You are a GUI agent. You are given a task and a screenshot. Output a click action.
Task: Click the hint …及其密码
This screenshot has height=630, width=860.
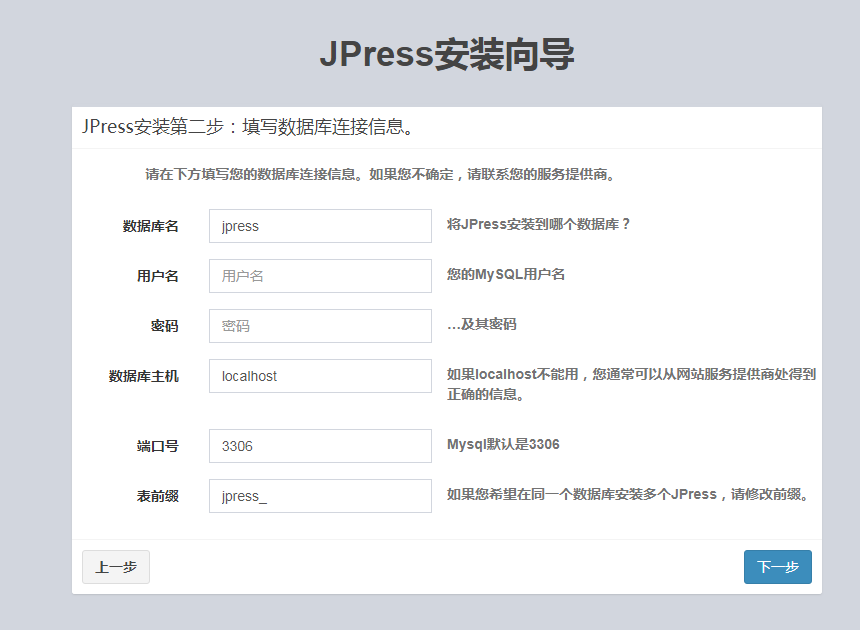coord(482,324)
